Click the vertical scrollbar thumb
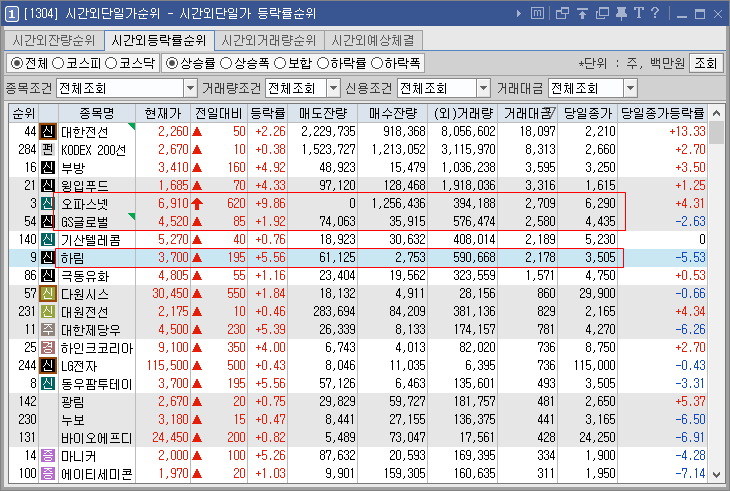Viewport: 730px width, 491px height. [x=716, y=133]
